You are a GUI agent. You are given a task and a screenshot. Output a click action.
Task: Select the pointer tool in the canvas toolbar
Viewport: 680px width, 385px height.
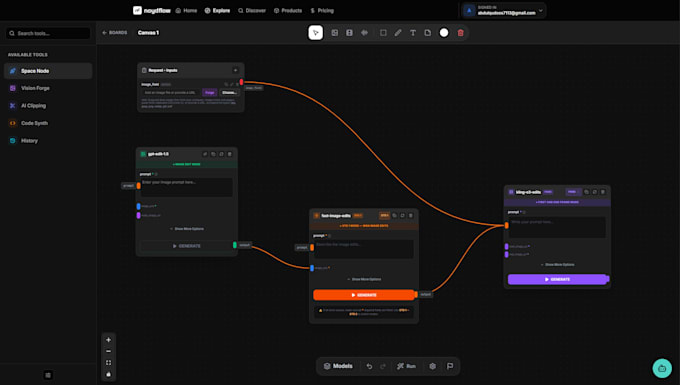click(315, 33)
